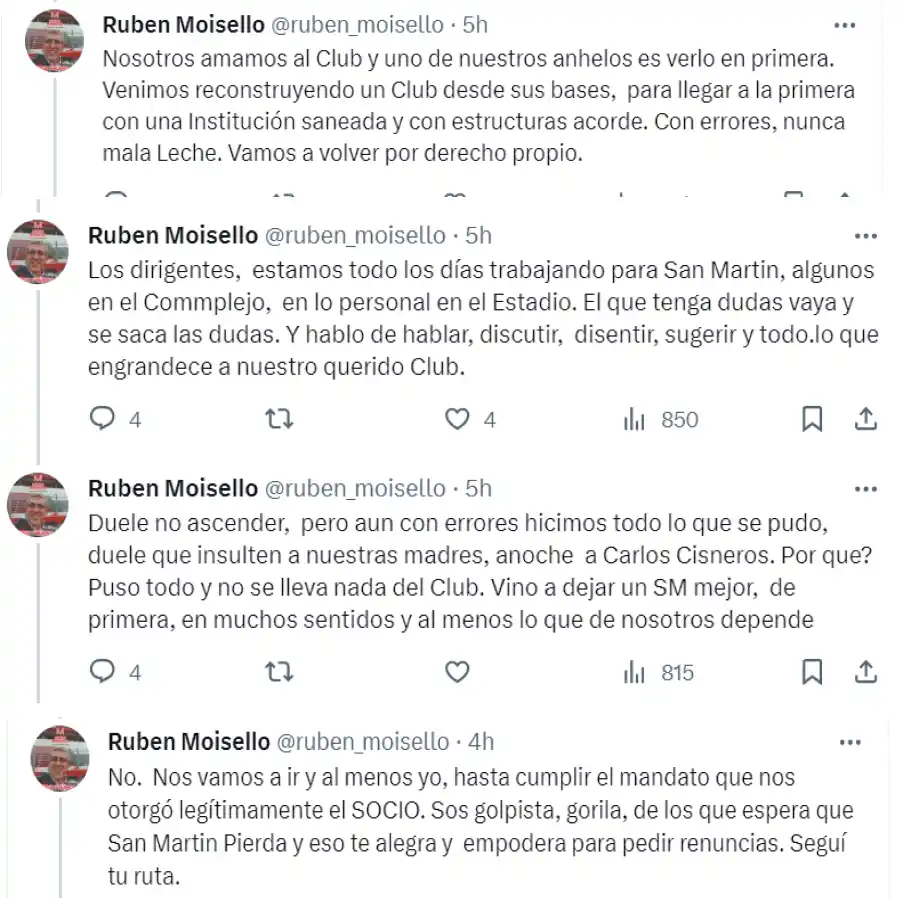Open Ruben Moisello's profile from the top tweet
This screenshot has height=898, width=903.
tap(183, 24)
